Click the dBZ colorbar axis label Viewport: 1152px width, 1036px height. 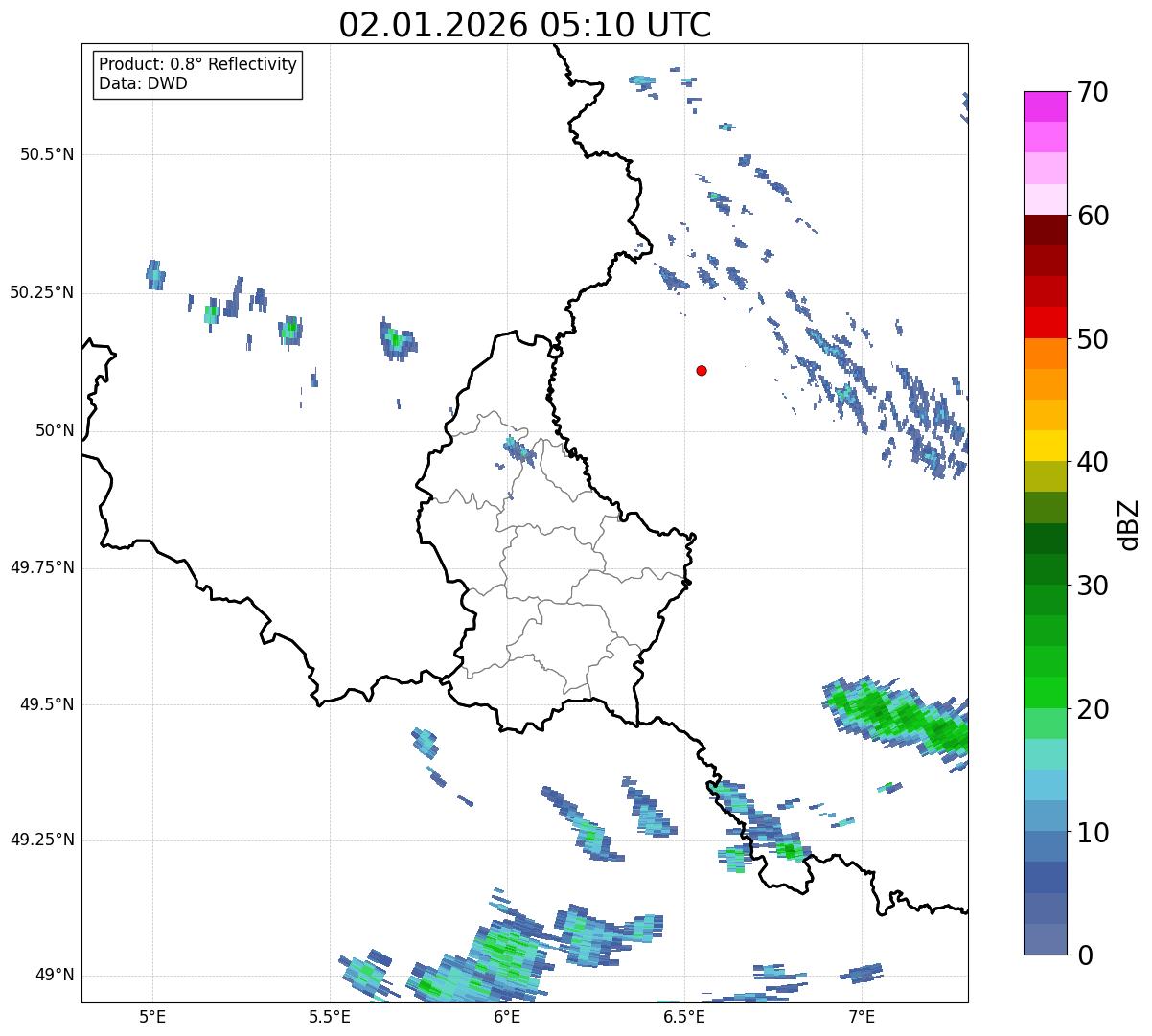point(1128,523)
